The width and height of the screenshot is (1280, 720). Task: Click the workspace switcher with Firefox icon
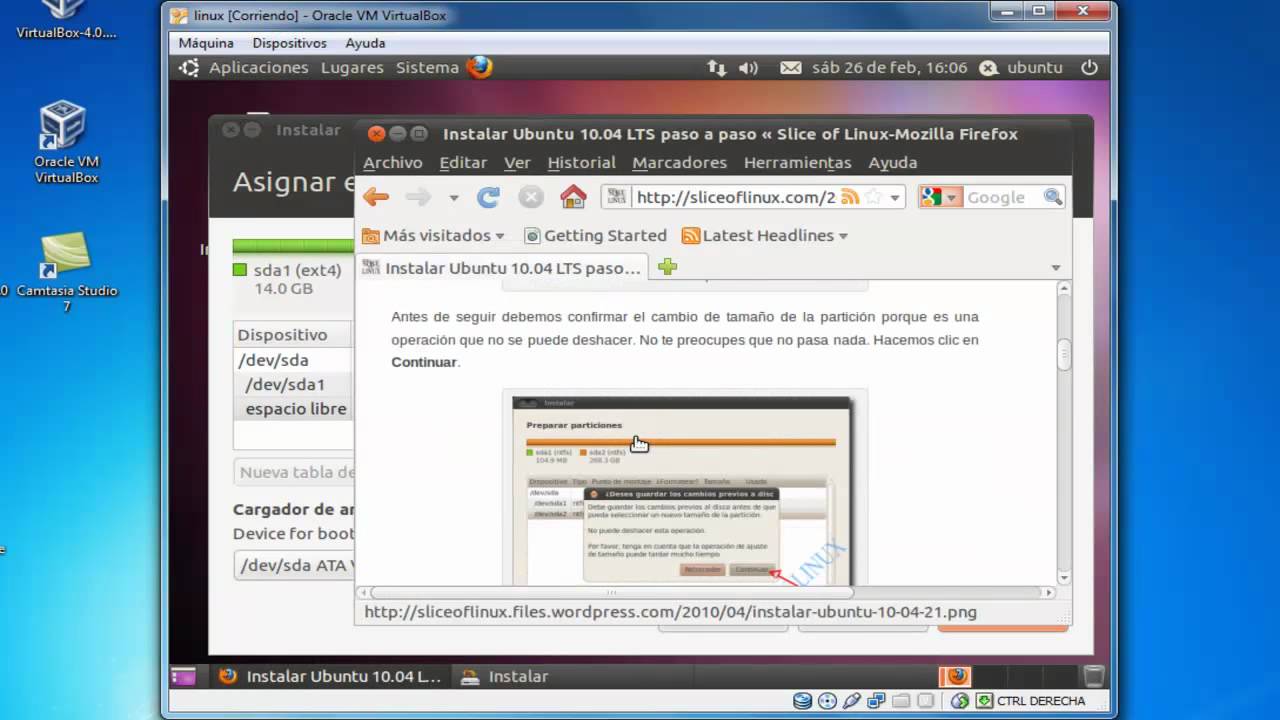point(955,676)
